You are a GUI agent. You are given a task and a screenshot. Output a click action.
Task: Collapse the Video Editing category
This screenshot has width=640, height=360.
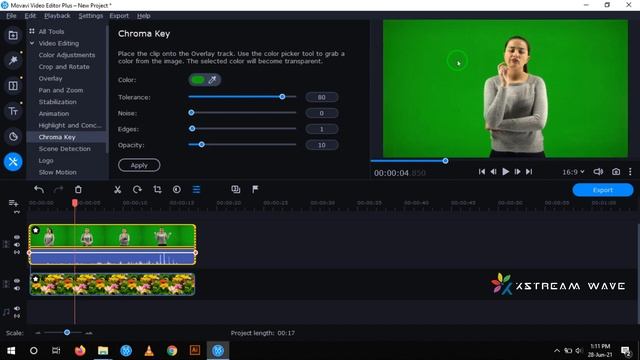(32, 43)
